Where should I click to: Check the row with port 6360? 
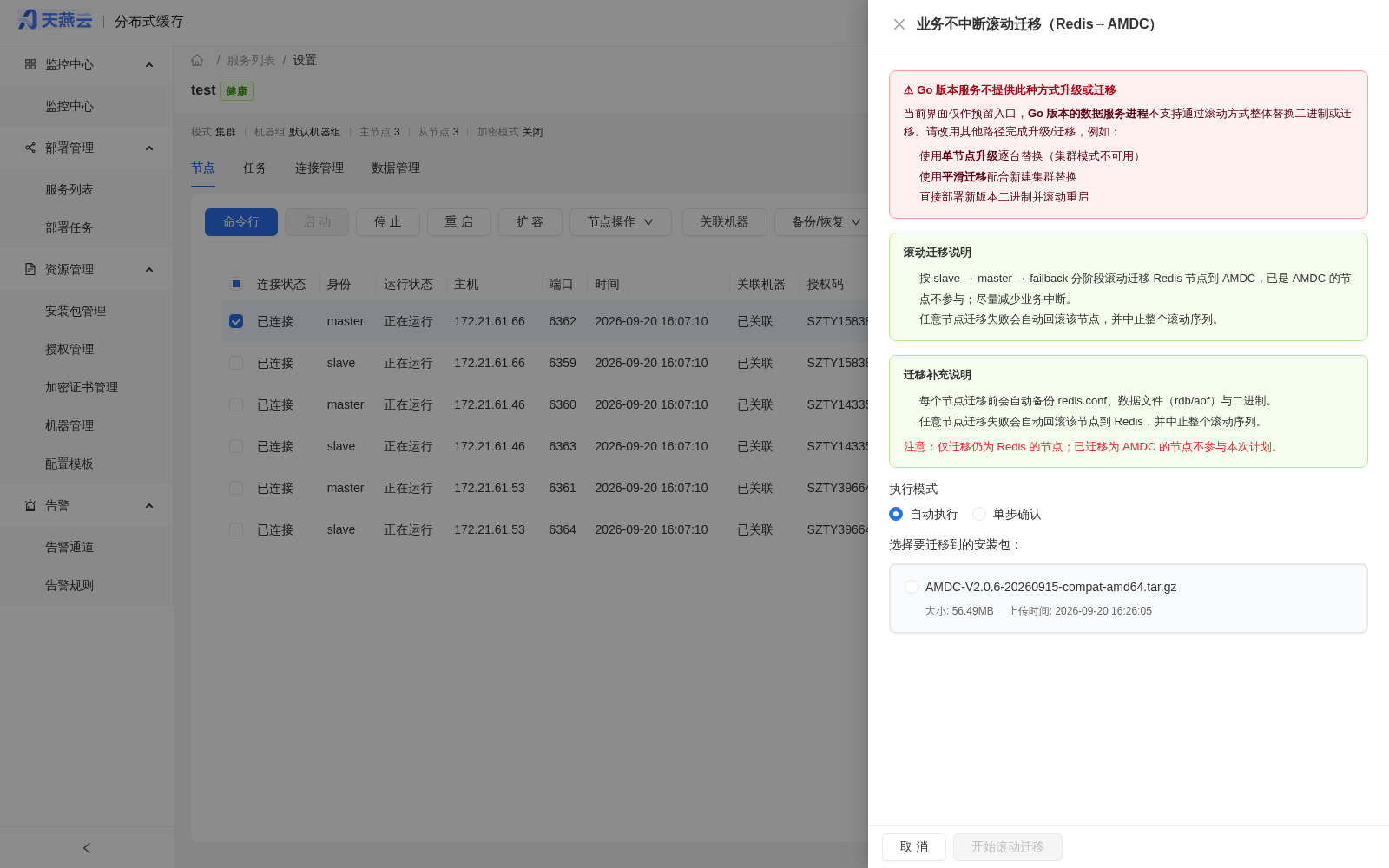(x=236, y=404)
